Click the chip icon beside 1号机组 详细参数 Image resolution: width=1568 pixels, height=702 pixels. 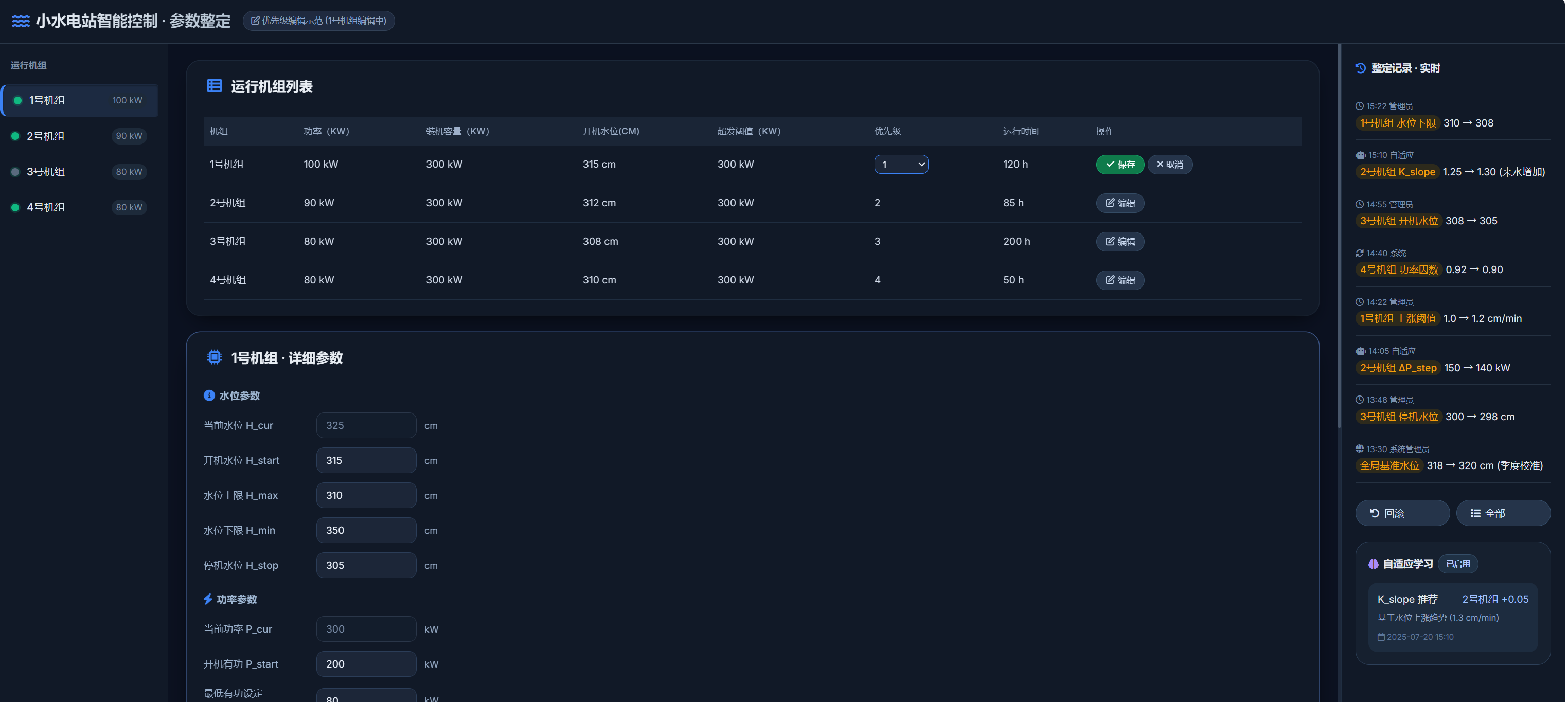[214, 357]
